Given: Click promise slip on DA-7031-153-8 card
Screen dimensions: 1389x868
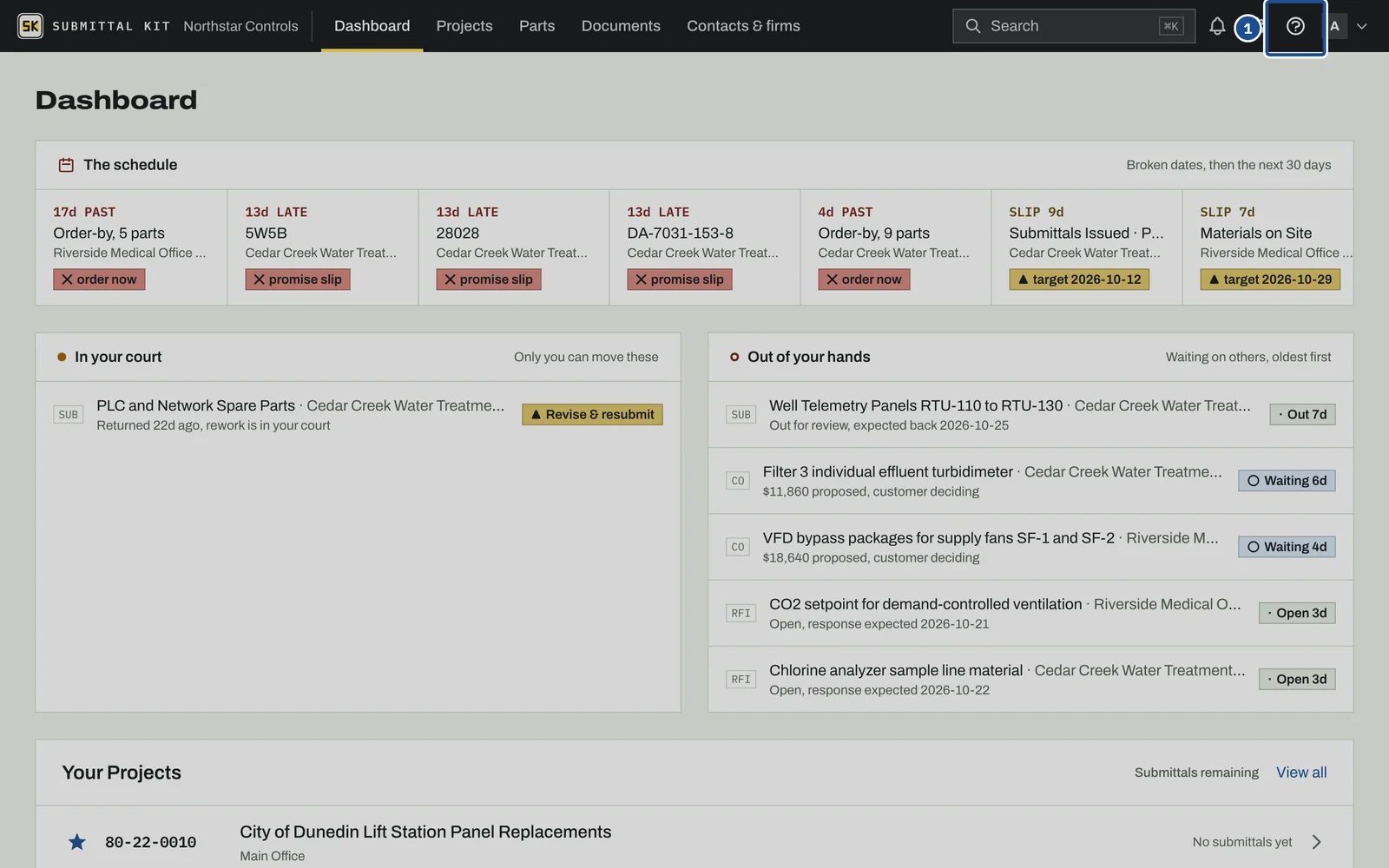Looking at the screenshot, I should pyautogui.click(x=680, y=279).
